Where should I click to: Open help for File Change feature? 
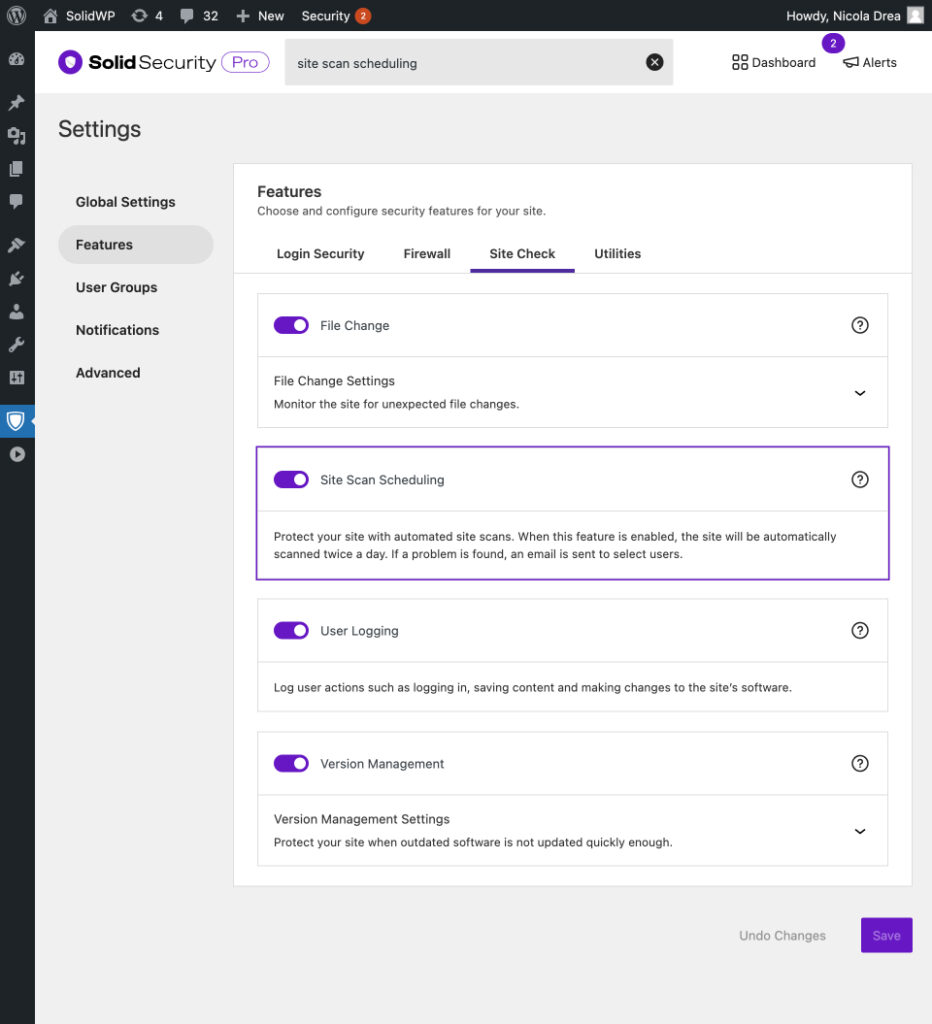point(859,325)
